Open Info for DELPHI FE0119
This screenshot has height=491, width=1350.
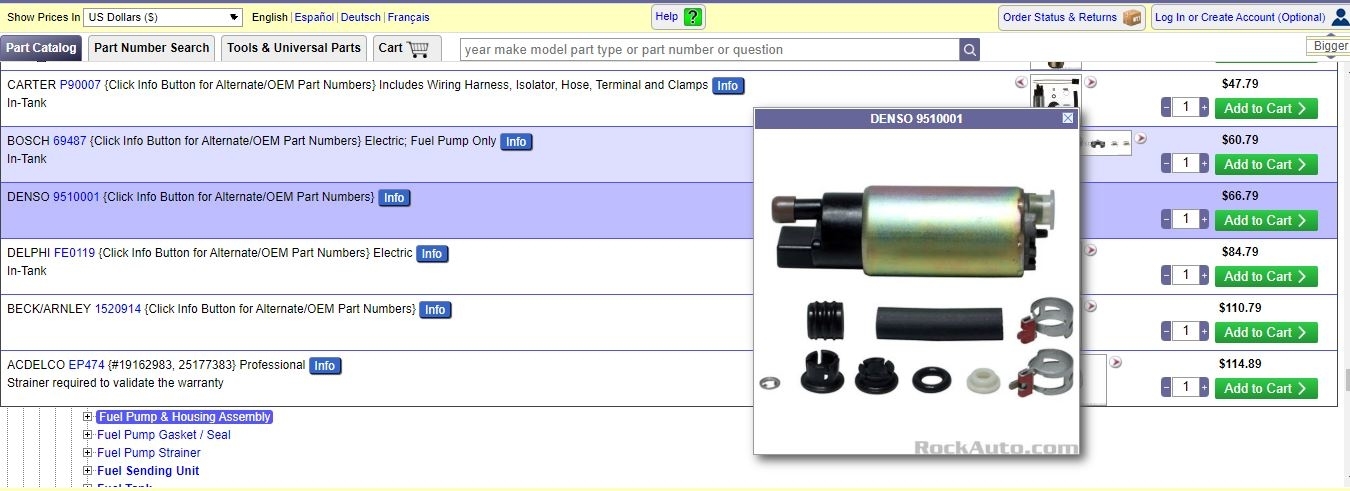(432, 254)
